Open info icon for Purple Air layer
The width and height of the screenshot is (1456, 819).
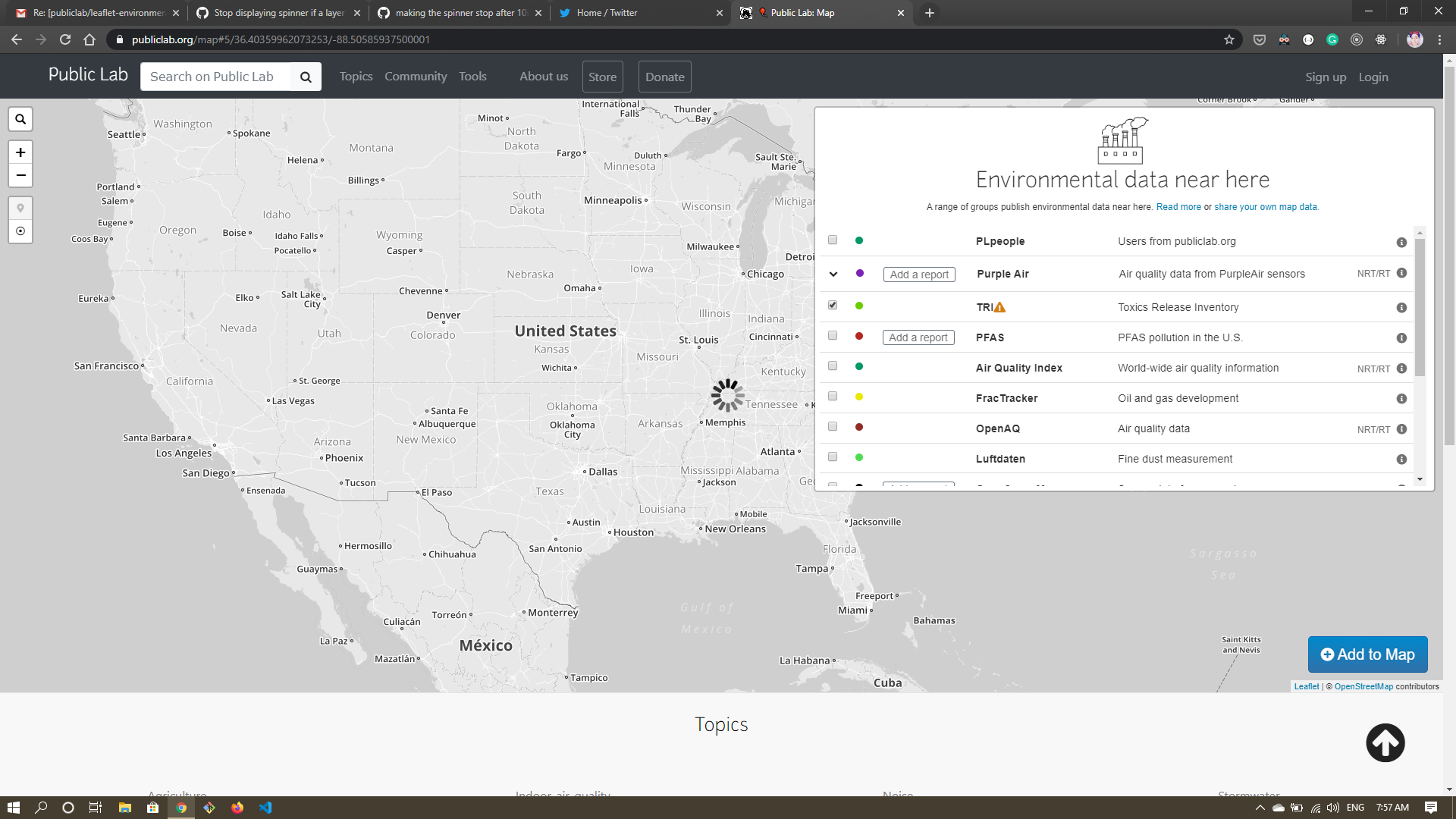(x=1401, y=273)
